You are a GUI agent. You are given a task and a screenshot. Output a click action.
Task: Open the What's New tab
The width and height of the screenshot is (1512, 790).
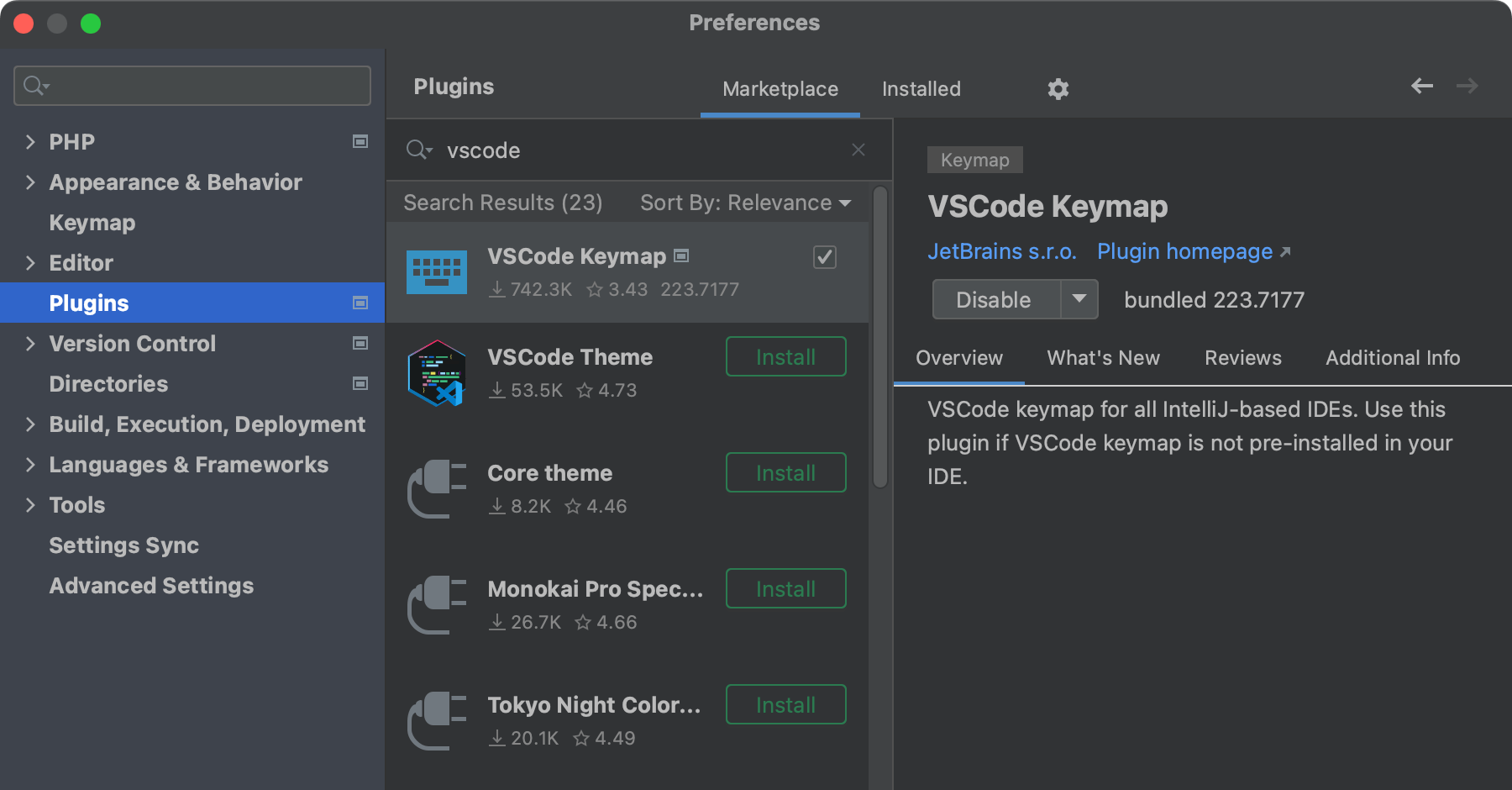click(x=1103, y=357)
